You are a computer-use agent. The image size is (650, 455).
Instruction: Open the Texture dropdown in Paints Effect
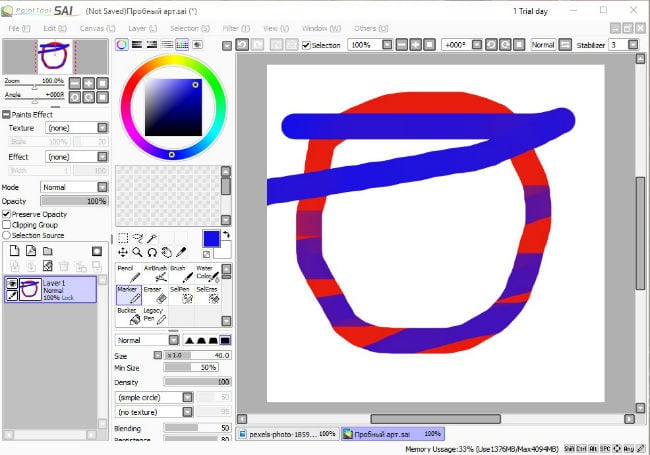[103, 128]
